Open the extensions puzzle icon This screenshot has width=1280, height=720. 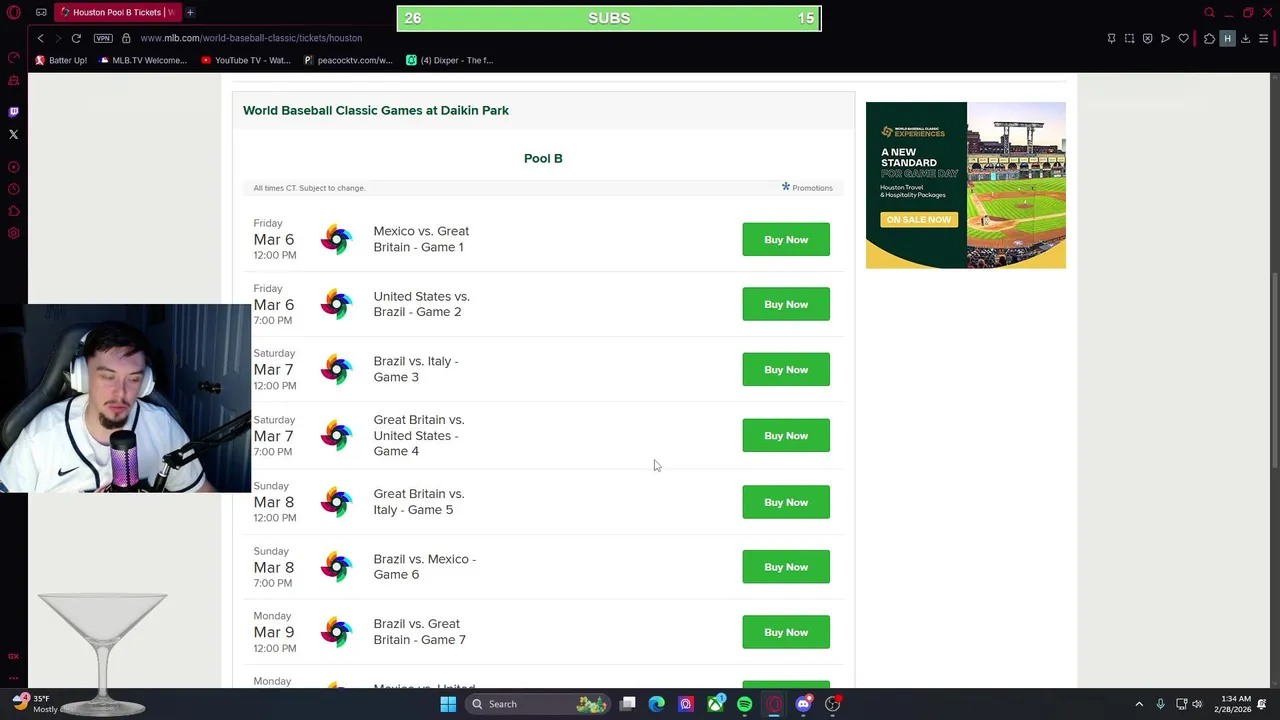click(x=1209, y=38)
